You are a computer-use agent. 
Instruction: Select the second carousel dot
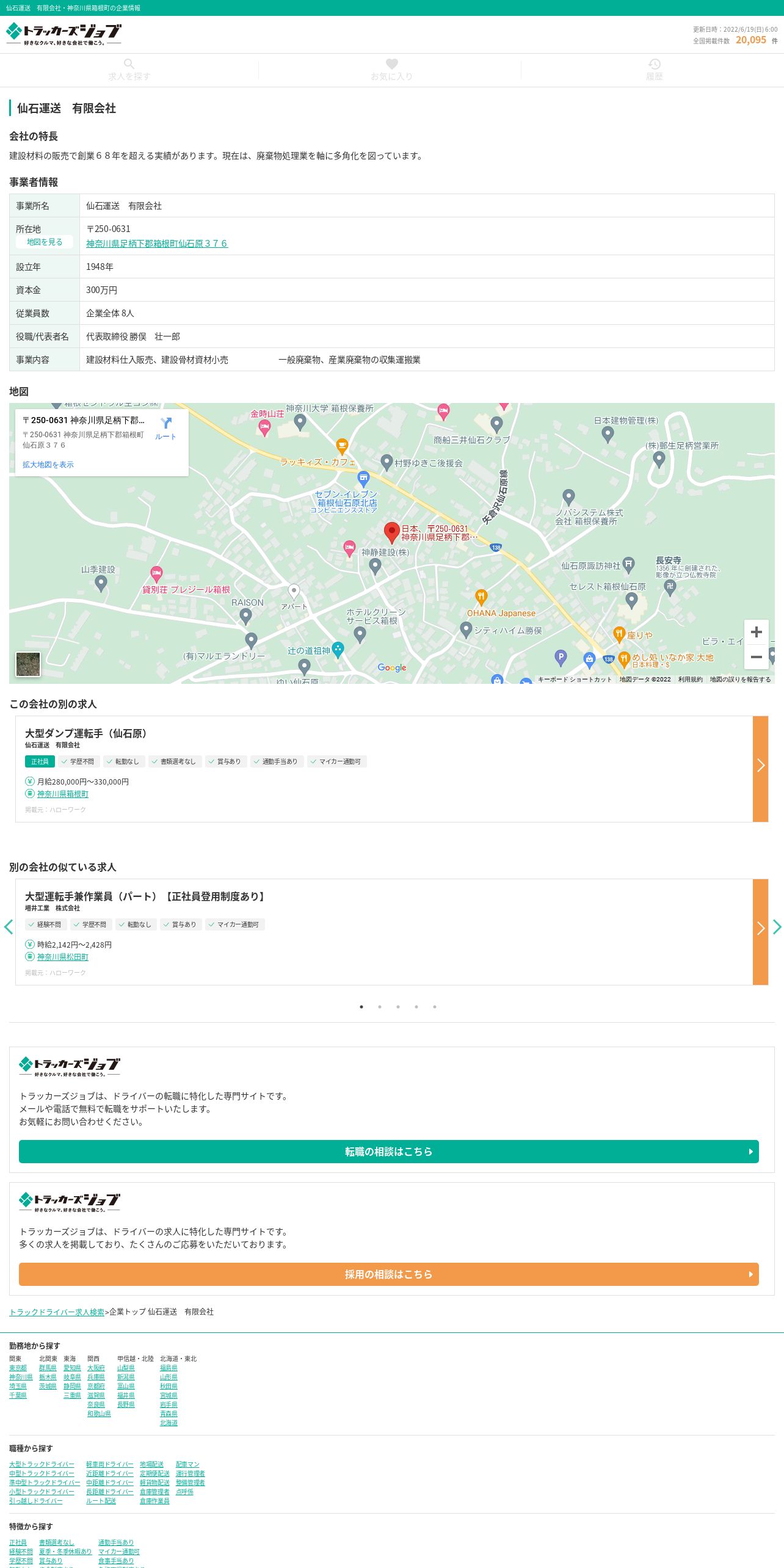380,1007
